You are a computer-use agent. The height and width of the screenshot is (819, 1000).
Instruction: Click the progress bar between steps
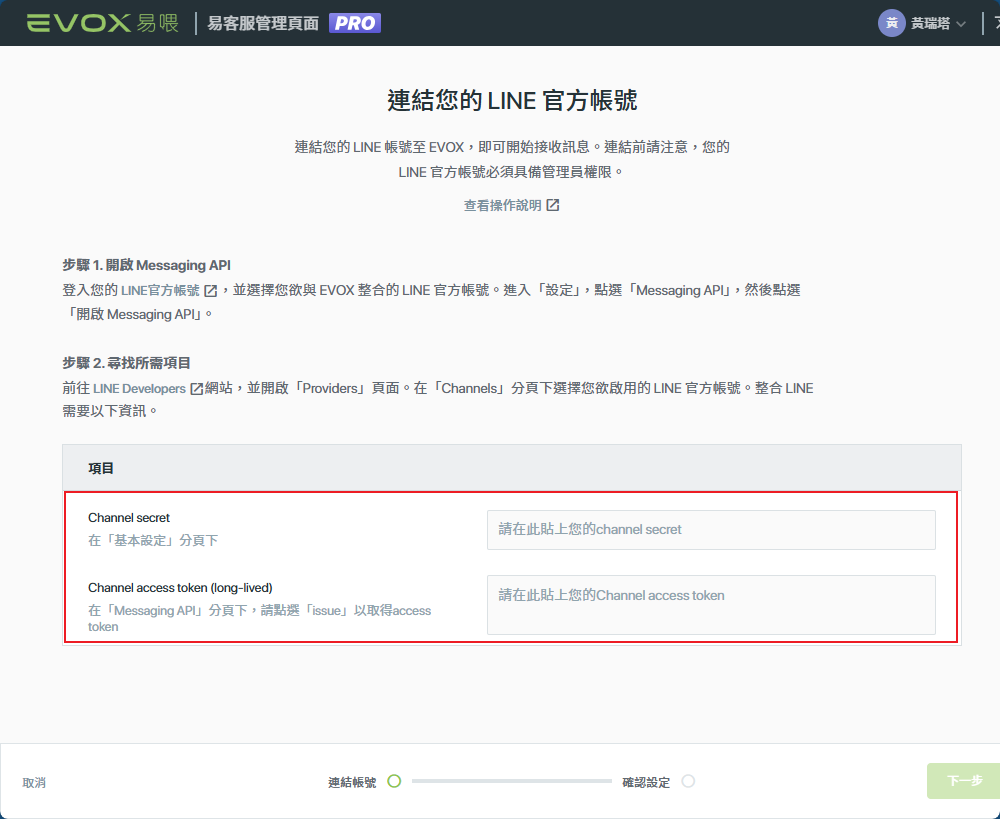tap(511, 781)
